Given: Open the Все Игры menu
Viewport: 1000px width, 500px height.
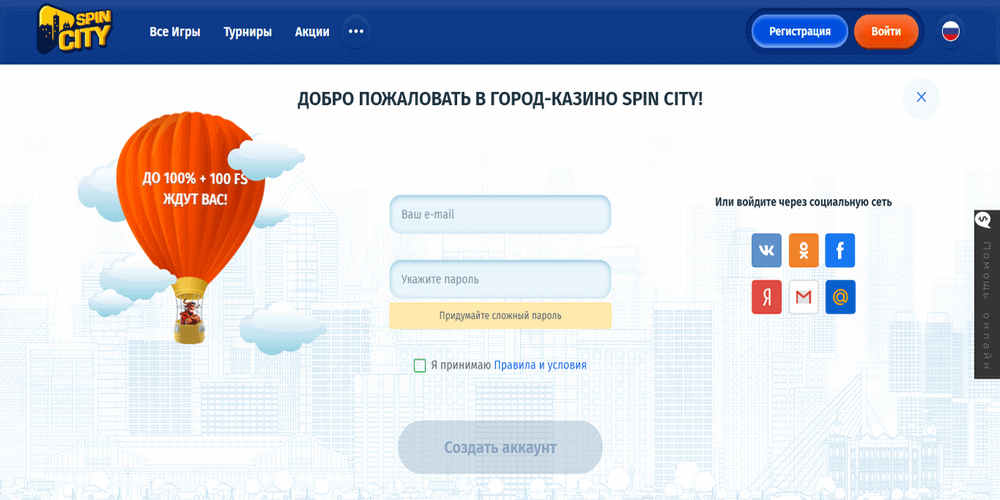Looking at the screenshot, I should click(x=175, y=32).
